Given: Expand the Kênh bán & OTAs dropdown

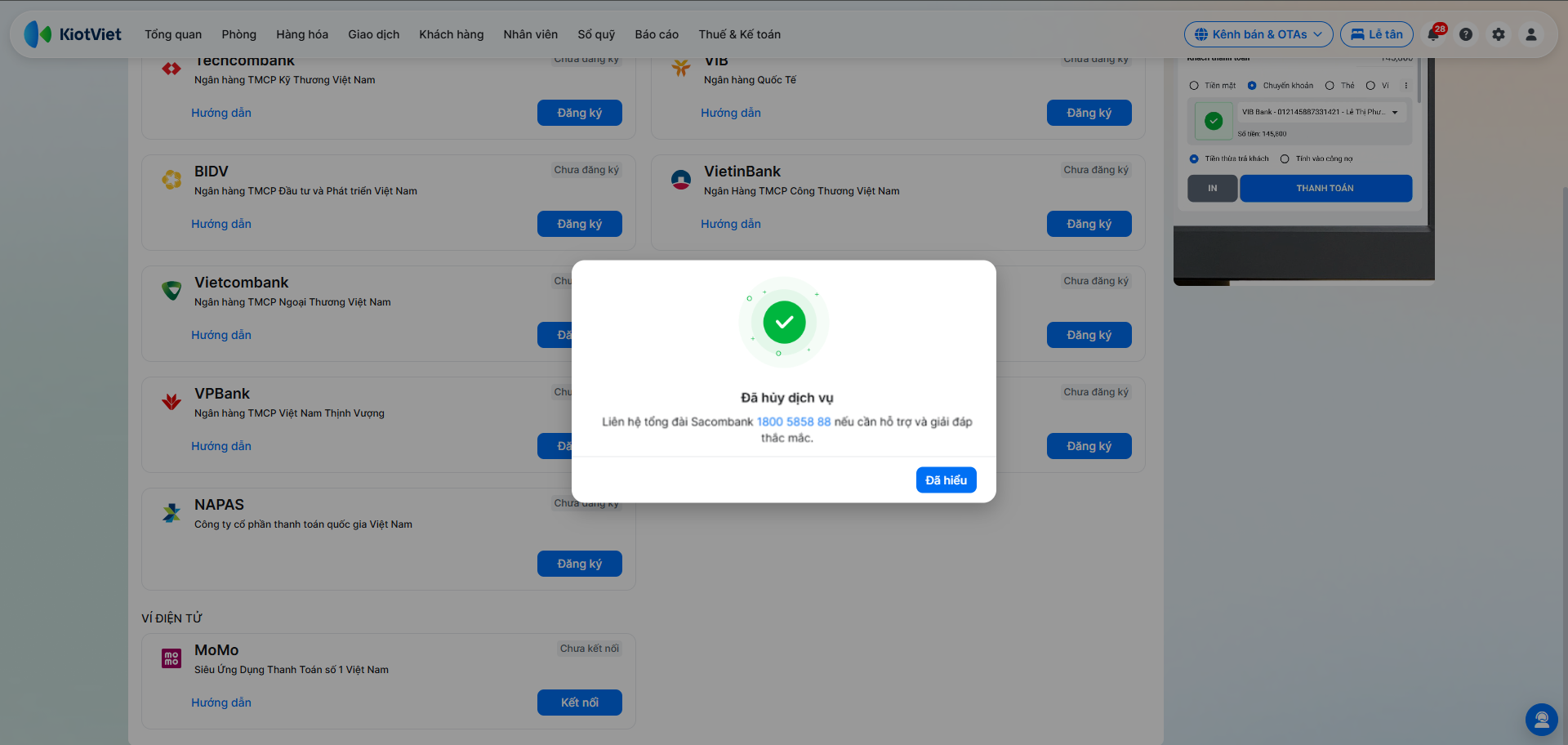Looking at the screenshot, I should tap(1258, 34).
